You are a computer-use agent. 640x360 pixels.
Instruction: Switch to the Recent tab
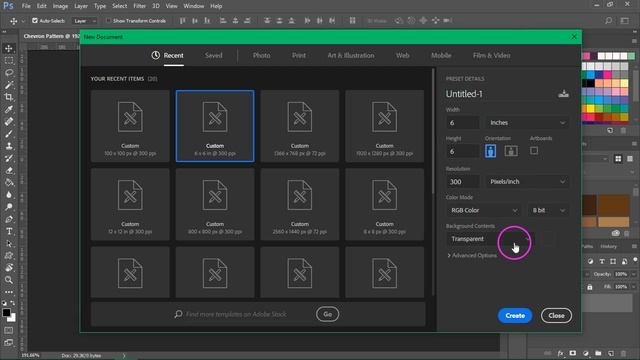click(168, 56)
